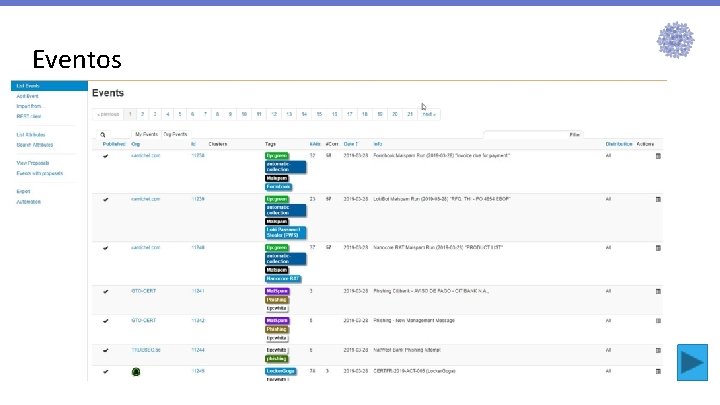Click the round green org logo in LockerGoga row

[x=136, y=372]
